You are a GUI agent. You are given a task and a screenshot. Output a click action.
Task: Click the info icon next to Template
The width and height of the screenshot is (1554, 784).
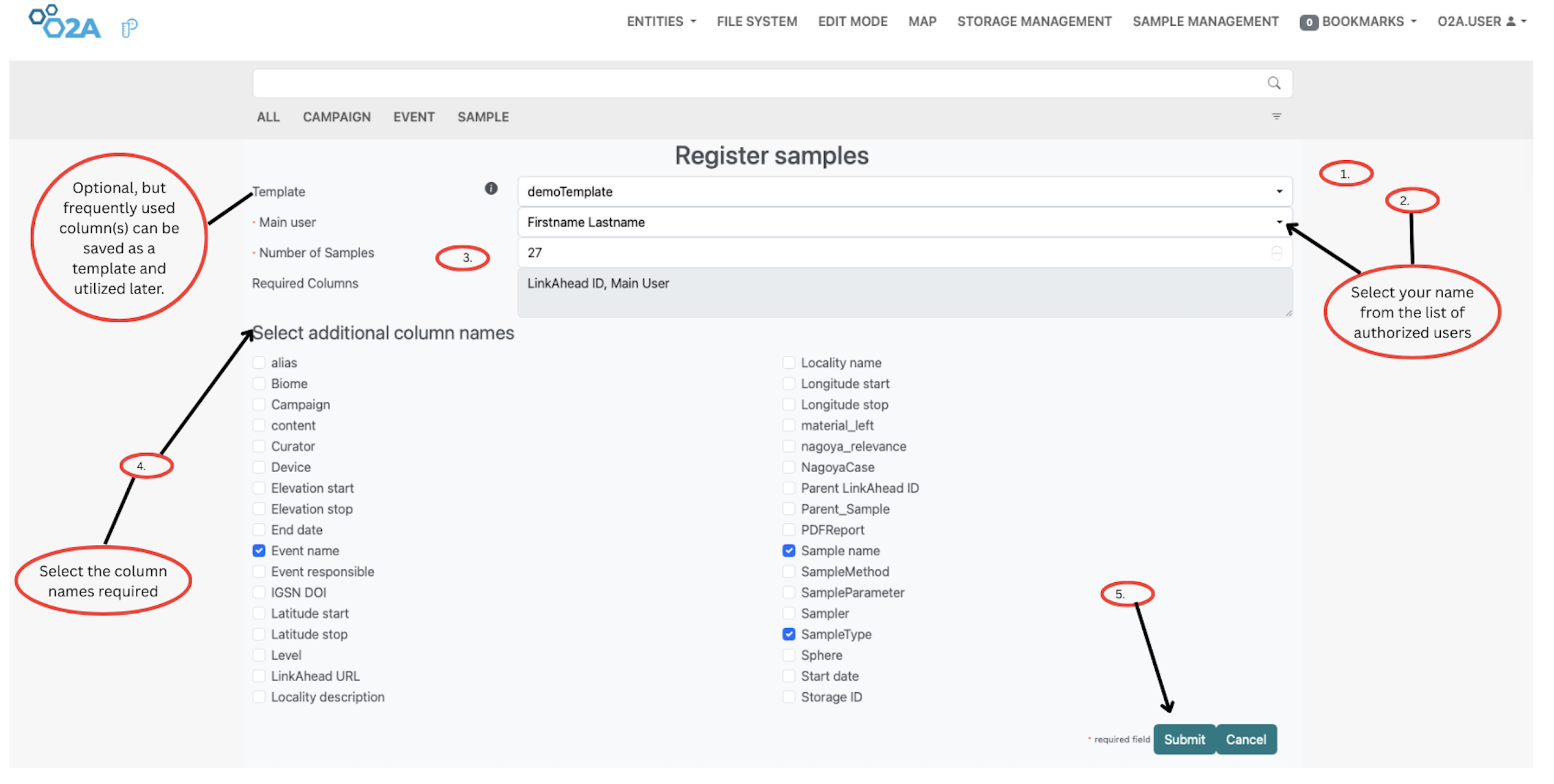[491, 189]
